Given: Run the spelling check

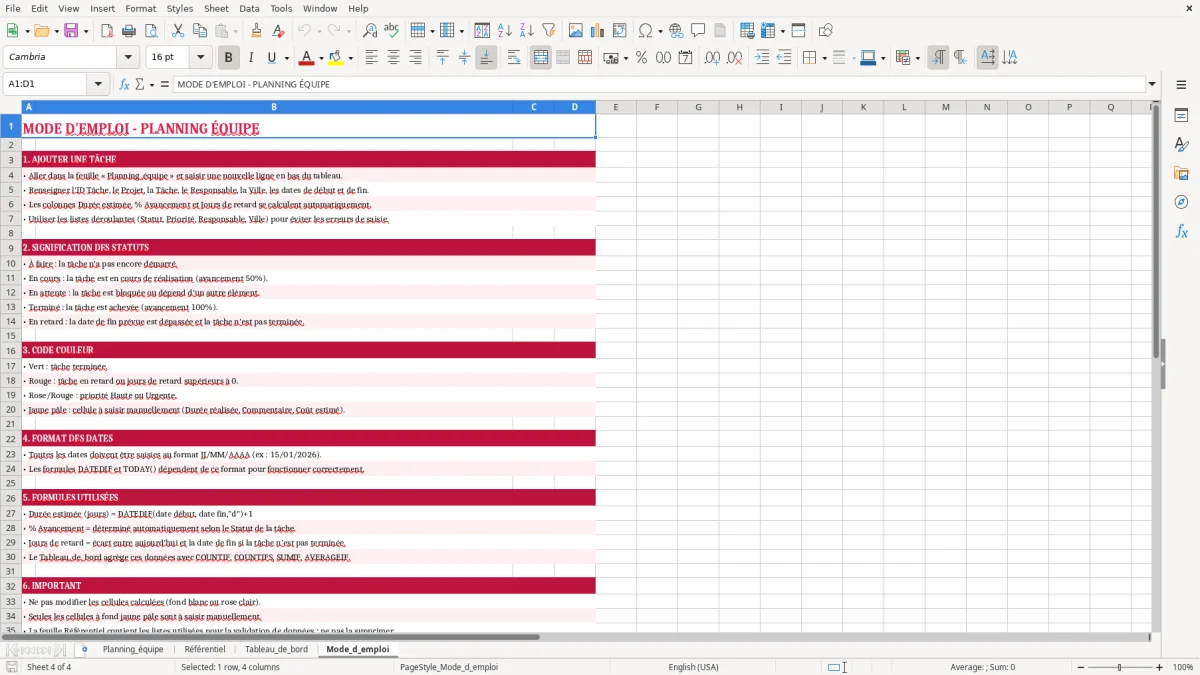Looking at the screenshot, I should pyautogui.click(x=391, y=31).
